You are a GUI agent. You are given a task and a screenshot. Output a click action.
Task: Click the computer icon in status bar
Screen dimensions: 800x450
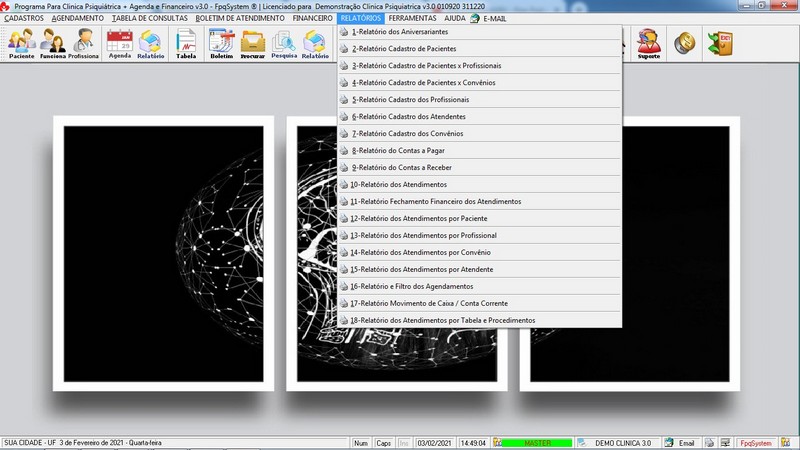(725, 443)
